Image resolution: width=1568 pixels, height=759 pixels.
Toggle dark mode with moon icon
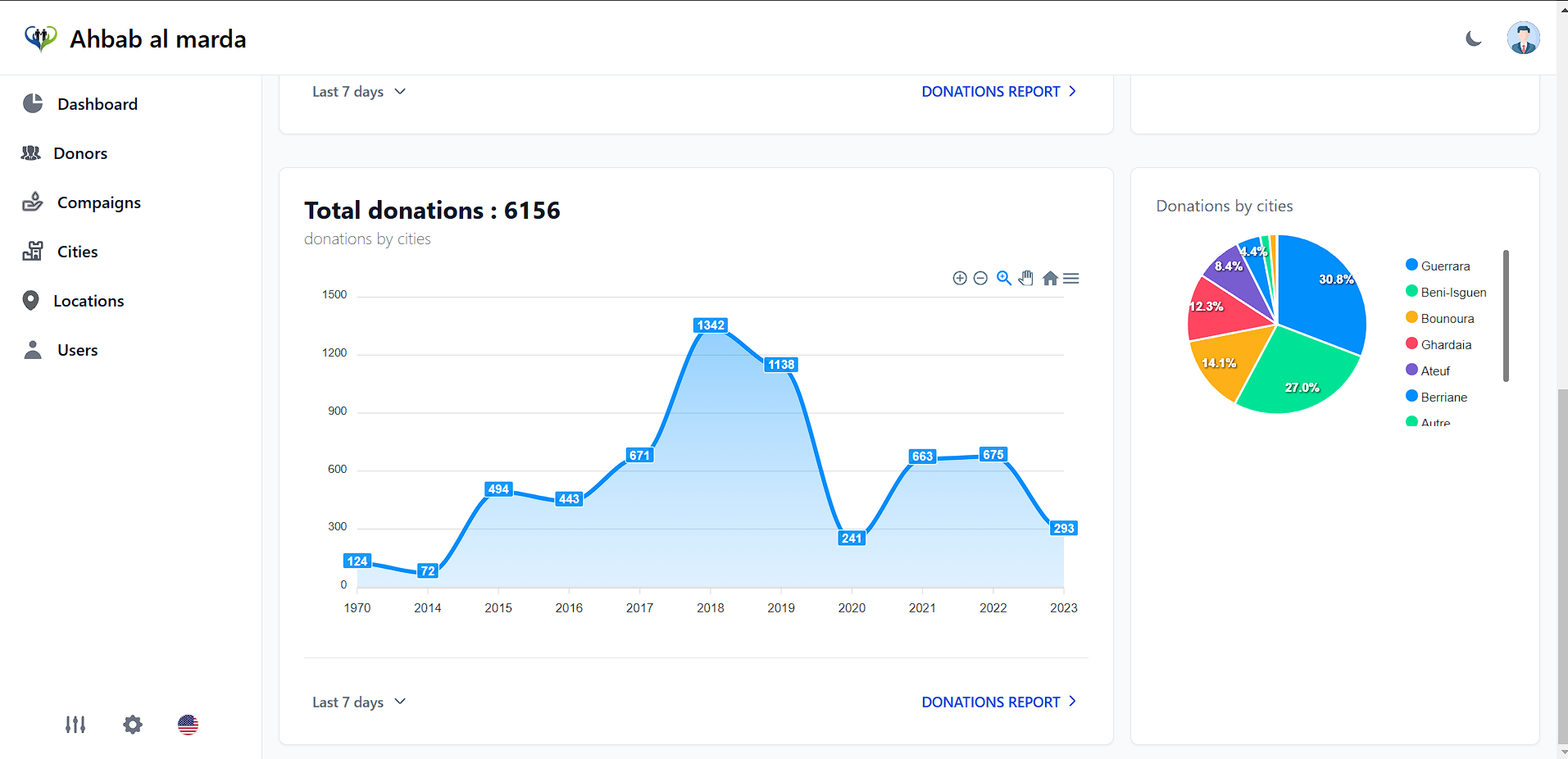tap(1473, 39)
